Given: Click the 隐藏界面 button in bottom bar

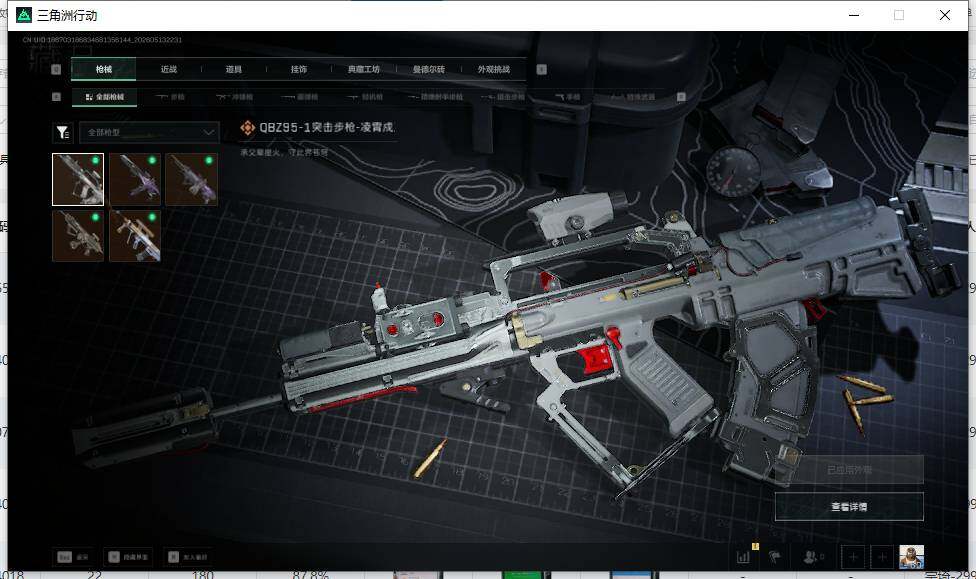Looking at the screenshot, I should (128, 557).
